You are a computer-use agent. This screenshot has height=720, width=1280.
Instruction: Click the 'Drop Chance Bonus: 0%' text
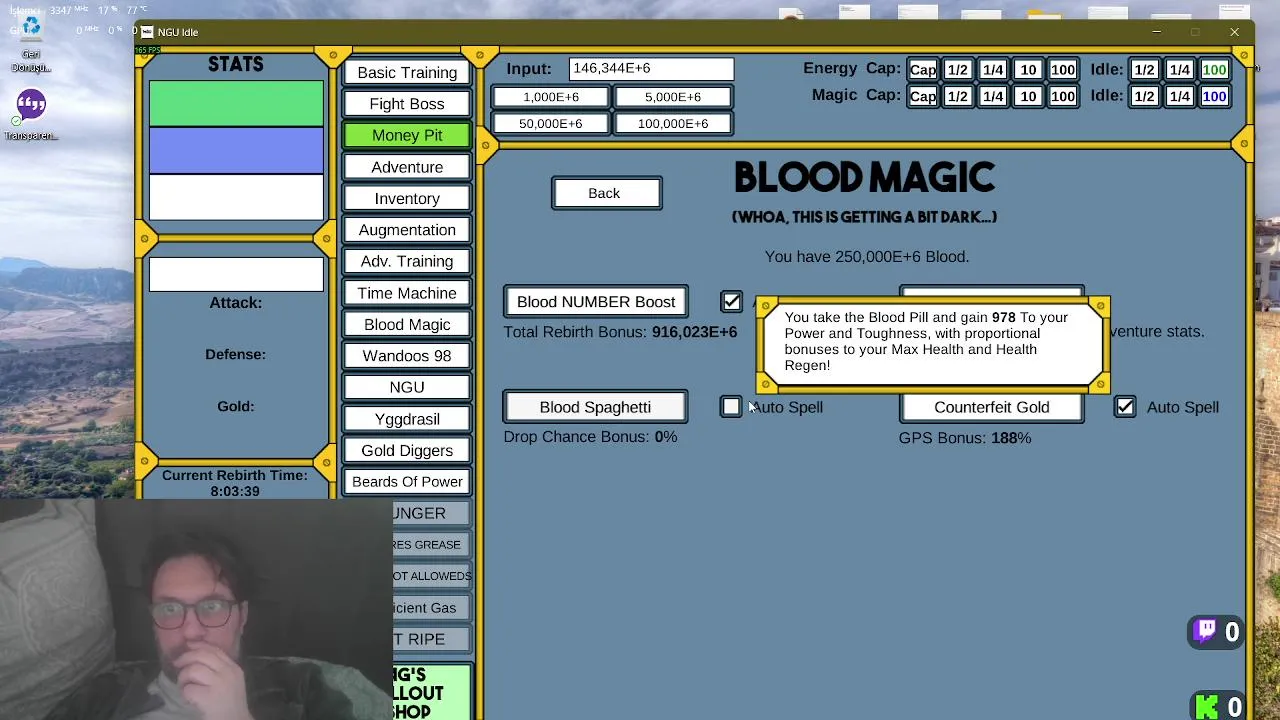(590, 437)
